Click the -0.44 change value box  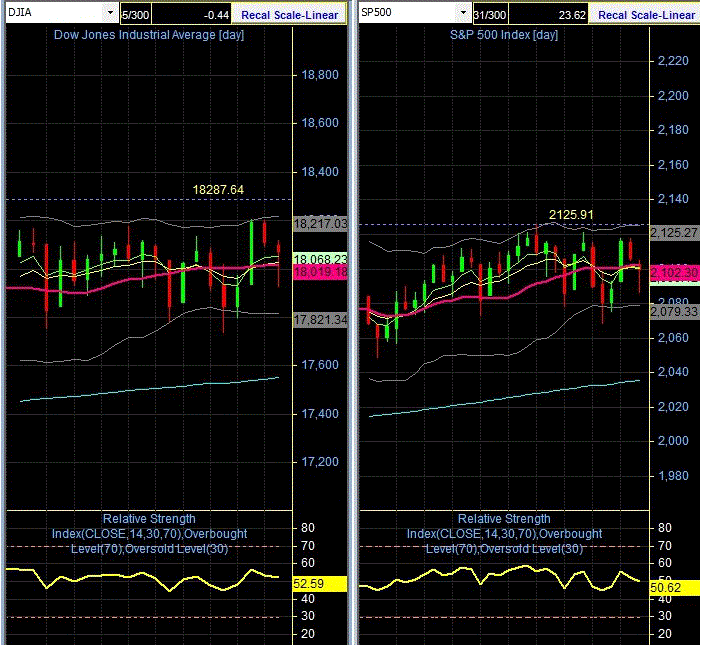[x=191, y=14]
